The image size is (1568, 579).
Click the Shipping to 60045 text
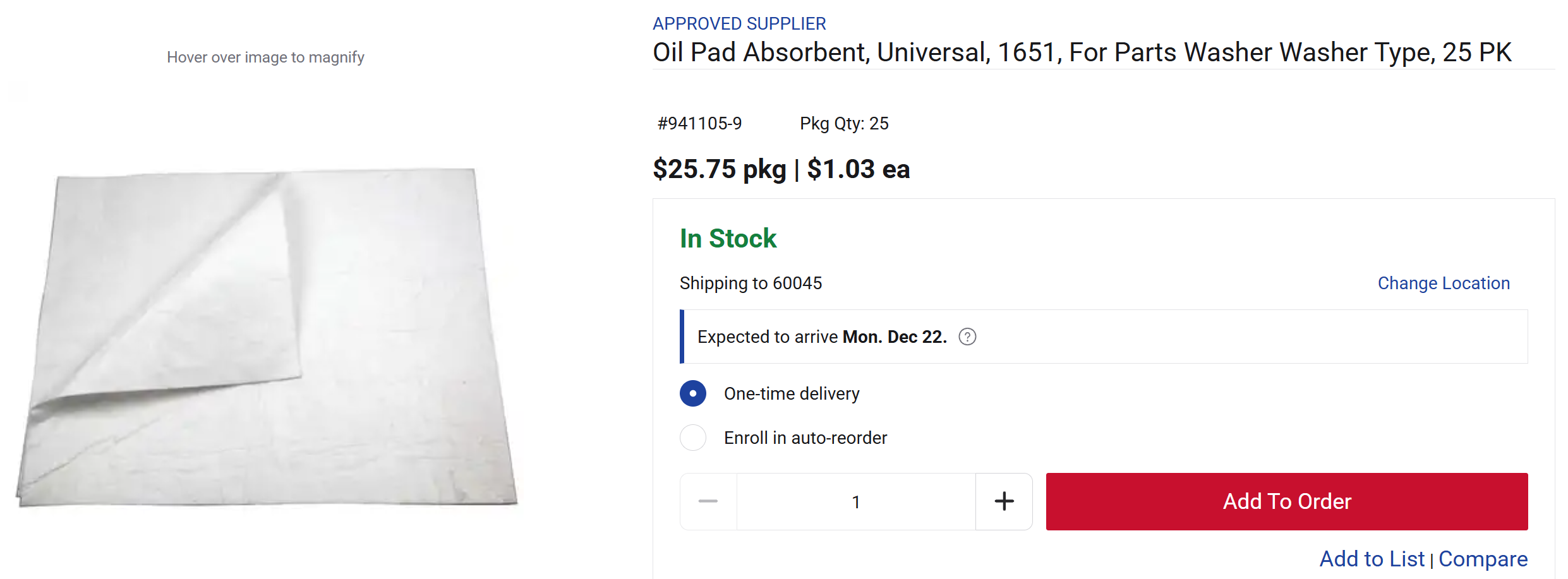pos(751,284)
